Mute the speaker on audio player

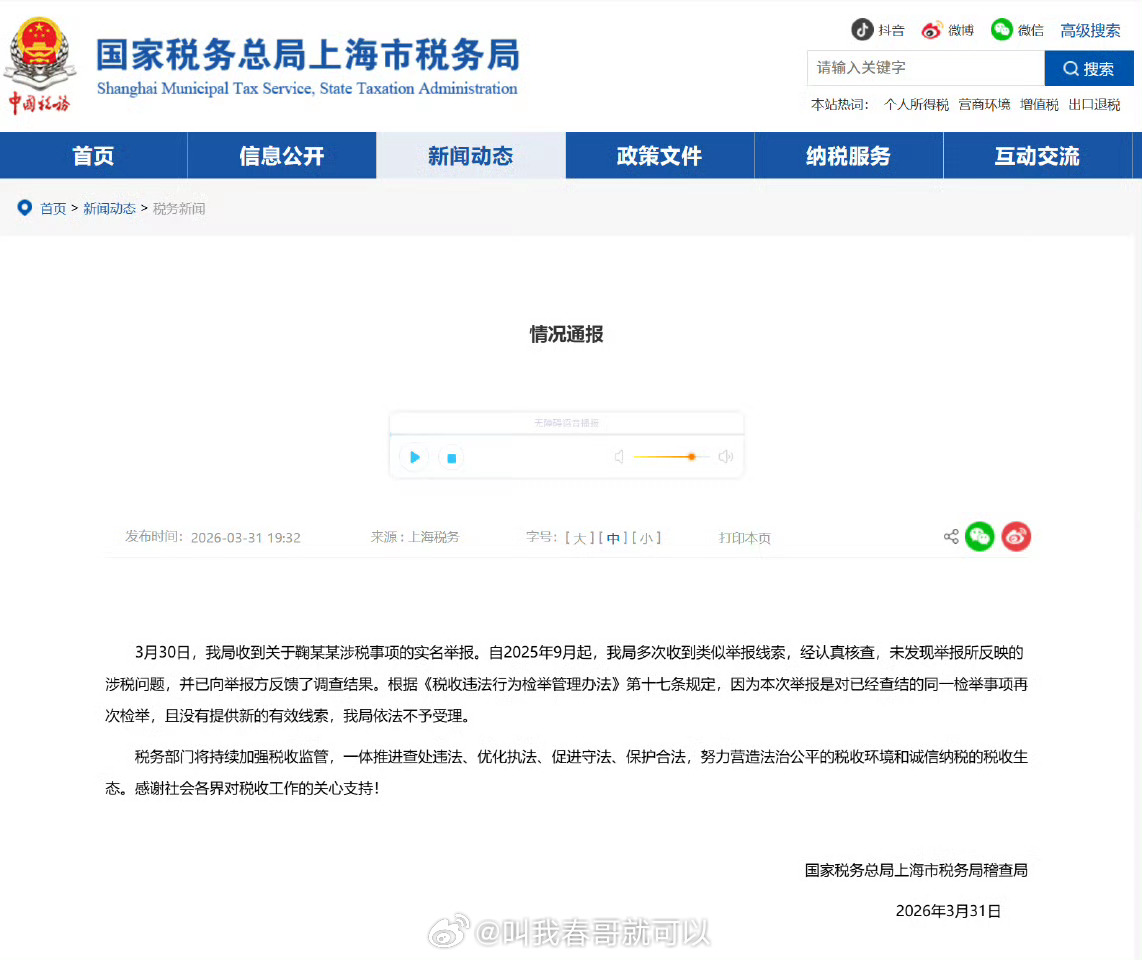(619, 456)
